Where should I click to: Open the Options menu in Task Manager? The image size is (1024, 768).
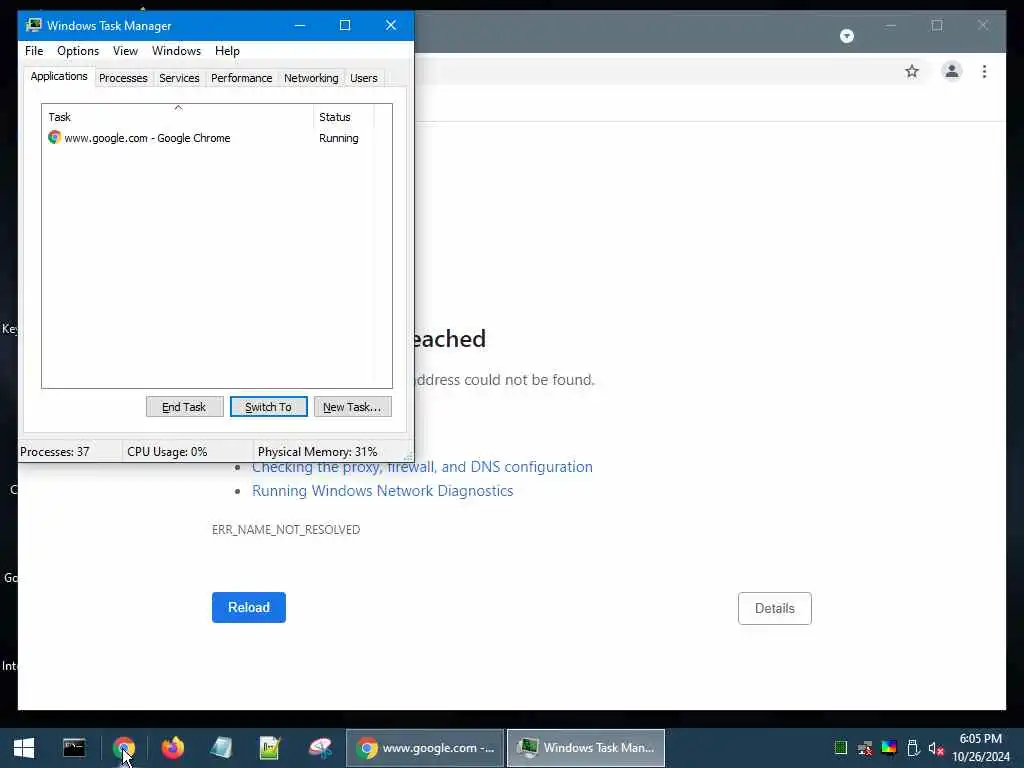pos(78,51)
